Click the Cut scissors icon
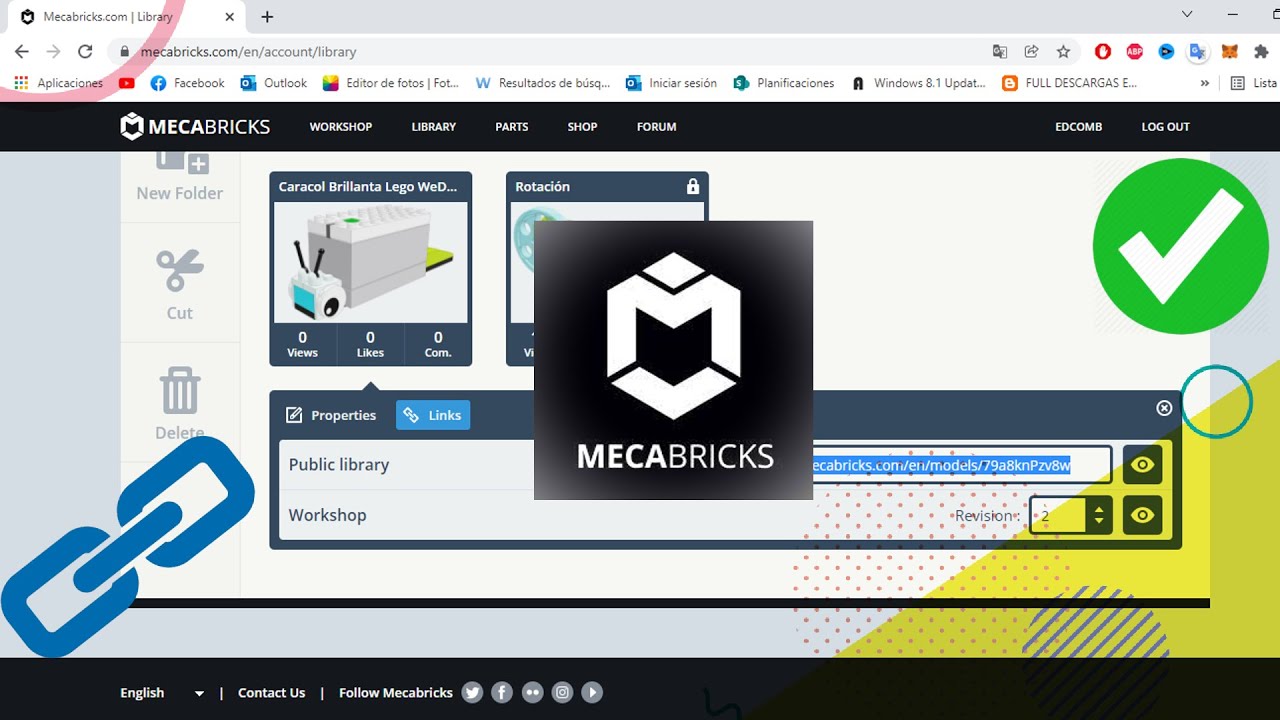1280x720 pixels. (180, 271)
